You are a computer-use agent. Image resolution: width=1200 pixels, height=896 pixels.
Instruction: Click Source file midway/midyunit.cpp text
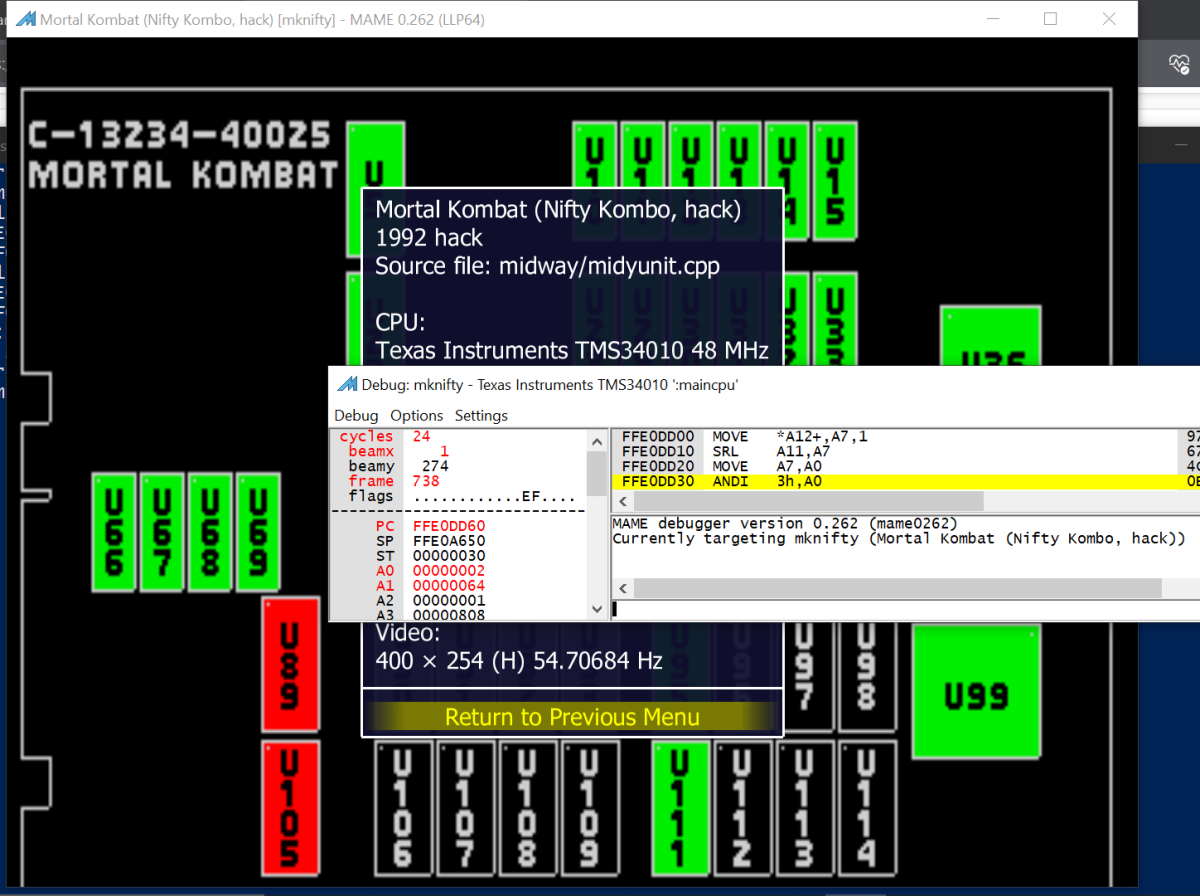coord(547,266)
